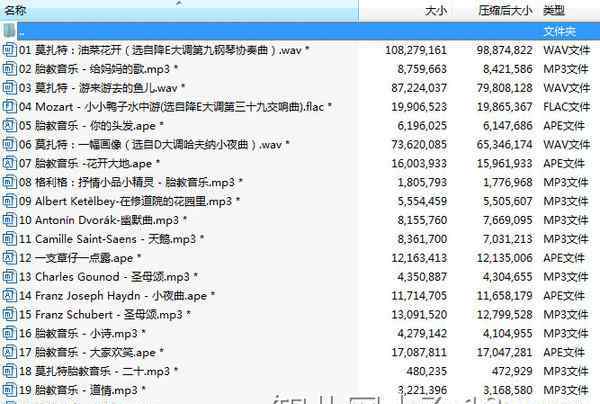
Task: Click file icon for 01 莫扎特 油菜花开 wav
Action: 10,49
